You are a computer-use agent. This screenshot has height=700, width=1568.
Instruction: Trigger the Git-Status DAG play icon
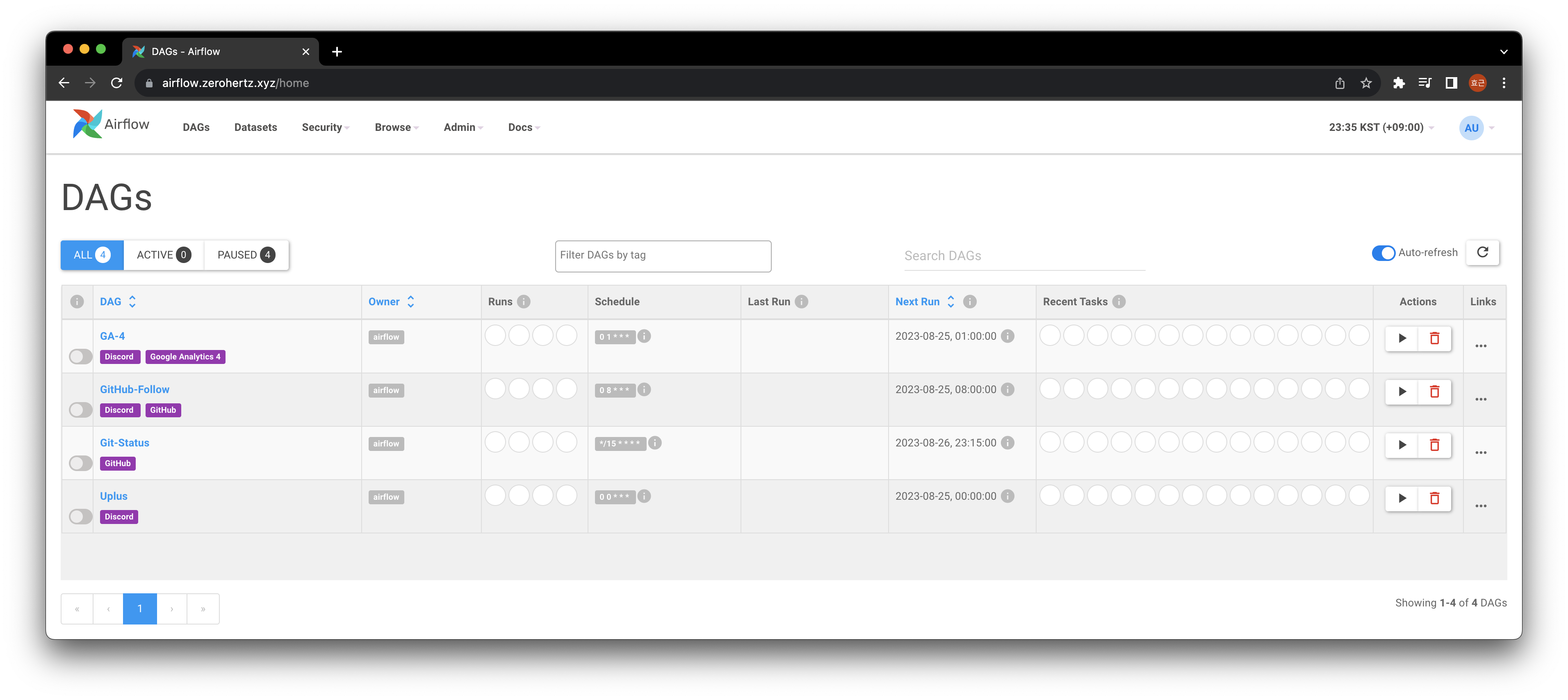point(1402,445)
